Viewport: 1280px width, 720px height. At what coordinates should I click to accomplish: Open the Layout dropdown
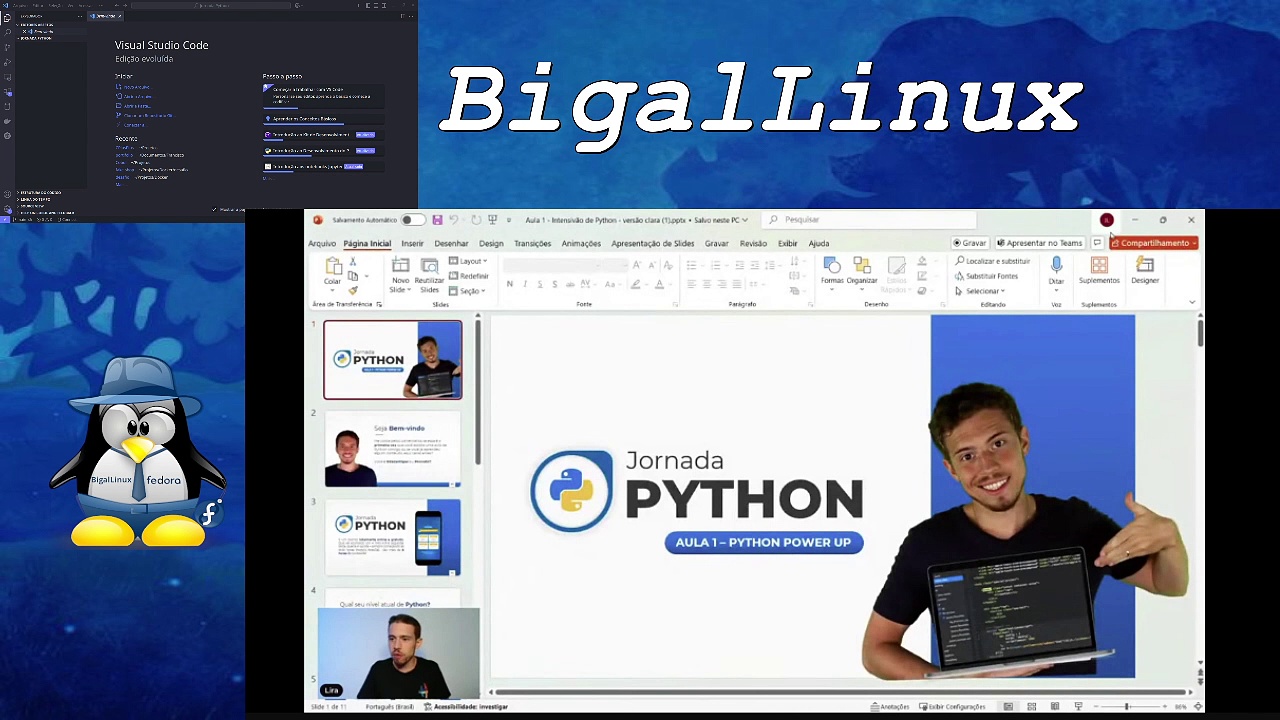(468, 261)
